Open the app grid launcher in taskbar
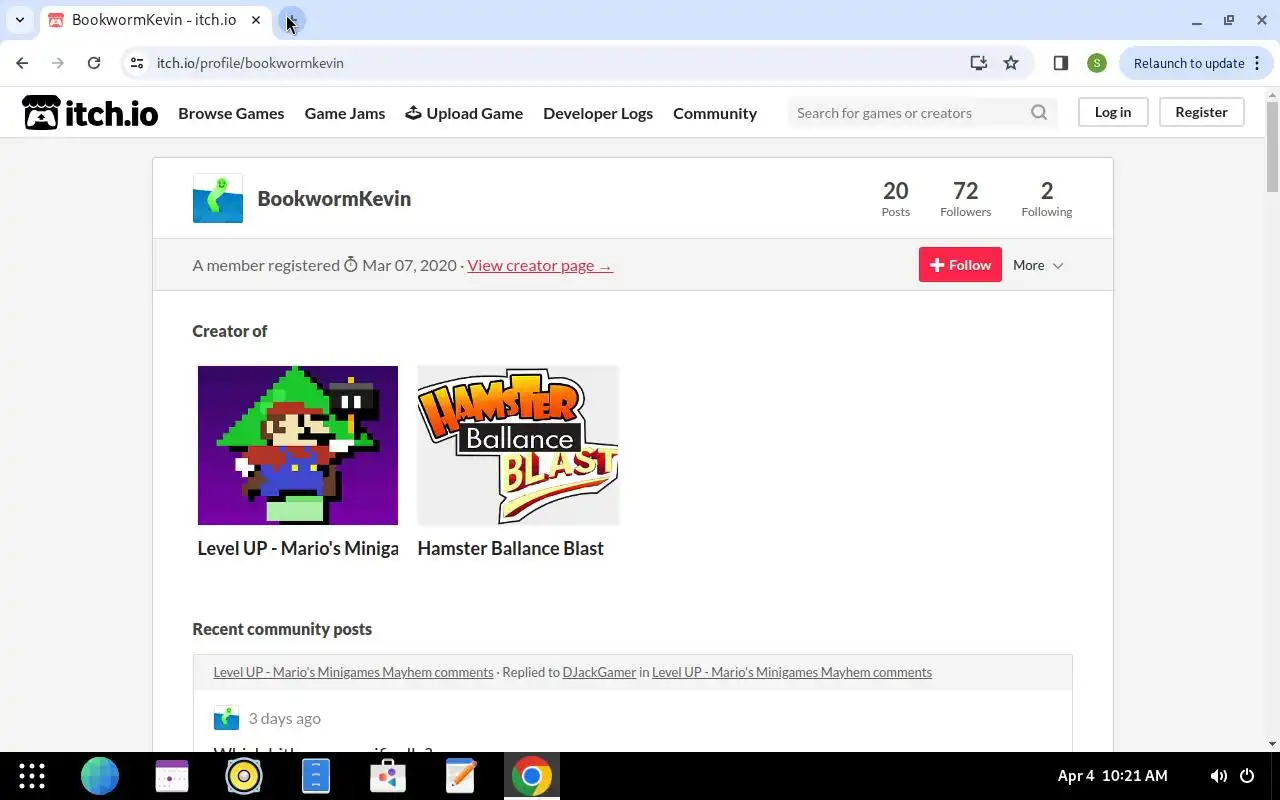Screen dimensions: 1280x800 [32, 776]
